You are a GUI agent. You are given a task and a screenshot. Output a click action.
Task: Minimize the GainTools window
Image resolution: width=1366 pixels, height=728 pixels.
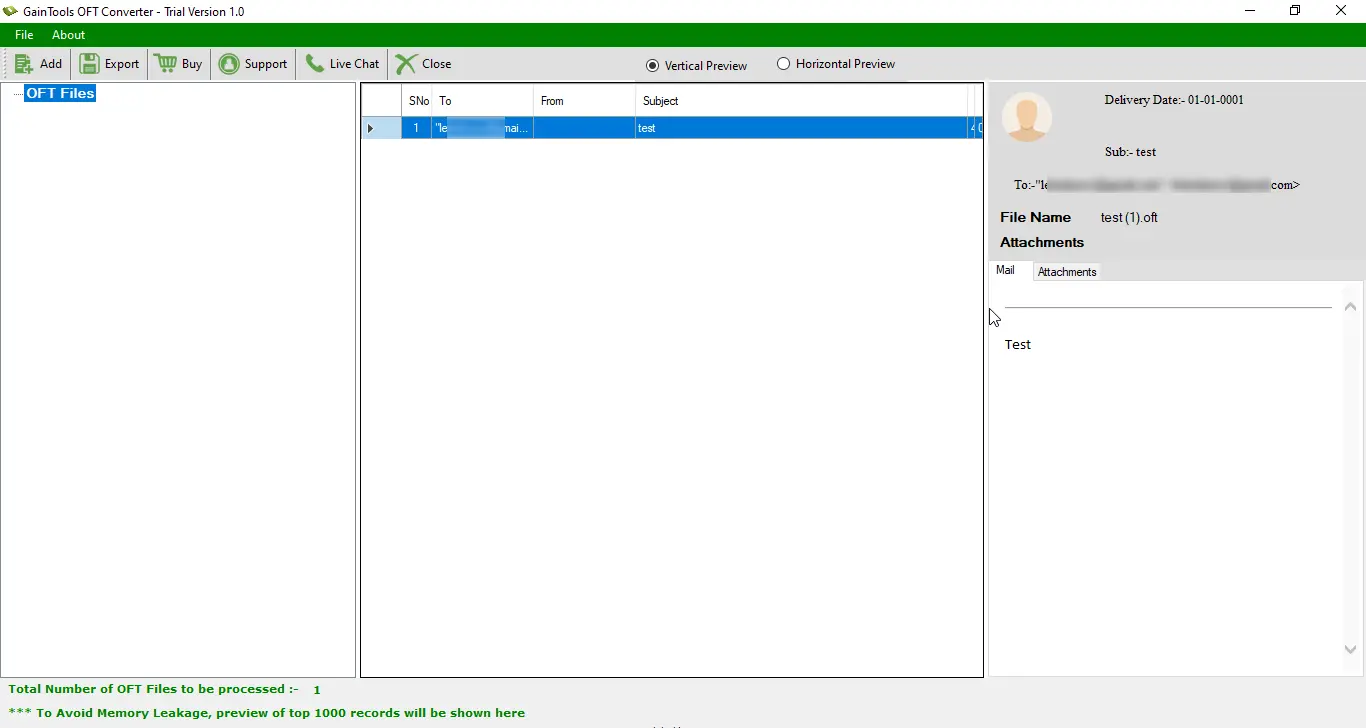tap(1250, 11)
